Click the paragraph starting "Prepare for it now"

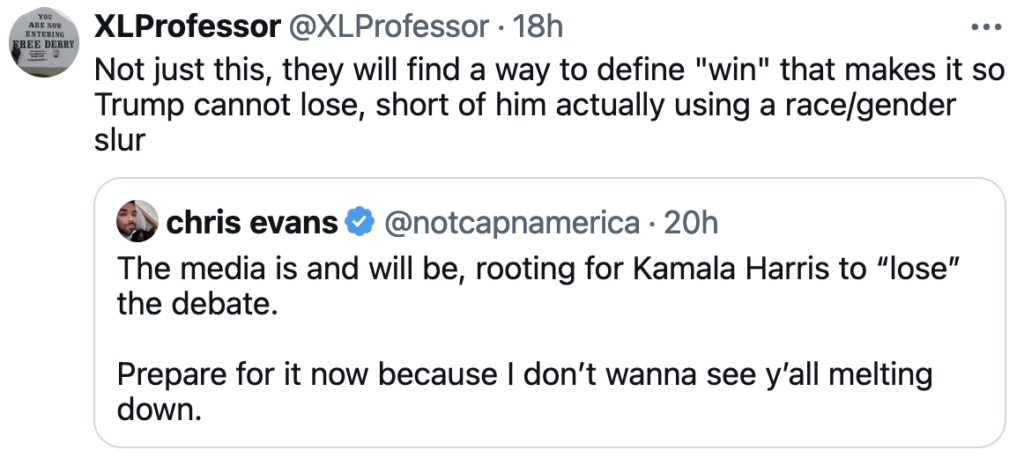coord(524,374)
